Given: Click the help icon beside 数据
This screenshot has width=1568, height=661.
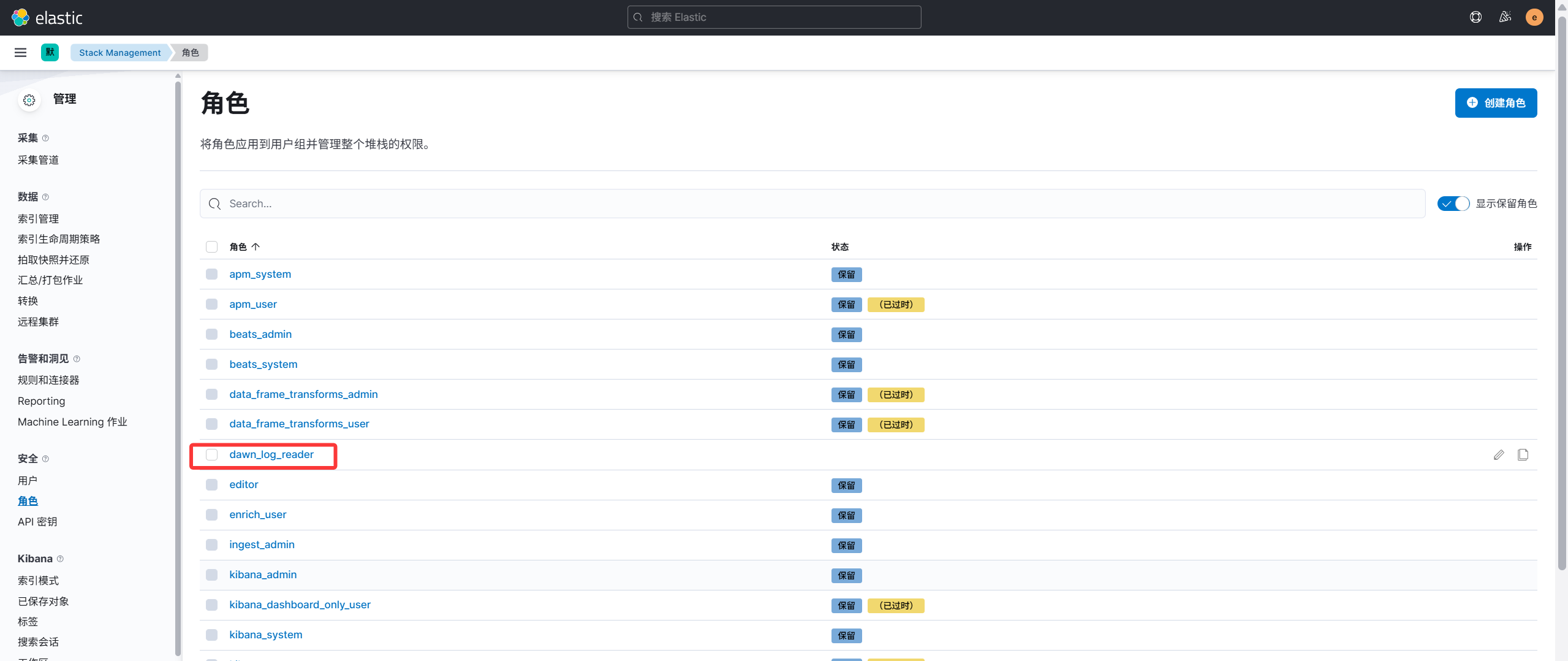Looking at the screenshot, I should click(45, 197).
